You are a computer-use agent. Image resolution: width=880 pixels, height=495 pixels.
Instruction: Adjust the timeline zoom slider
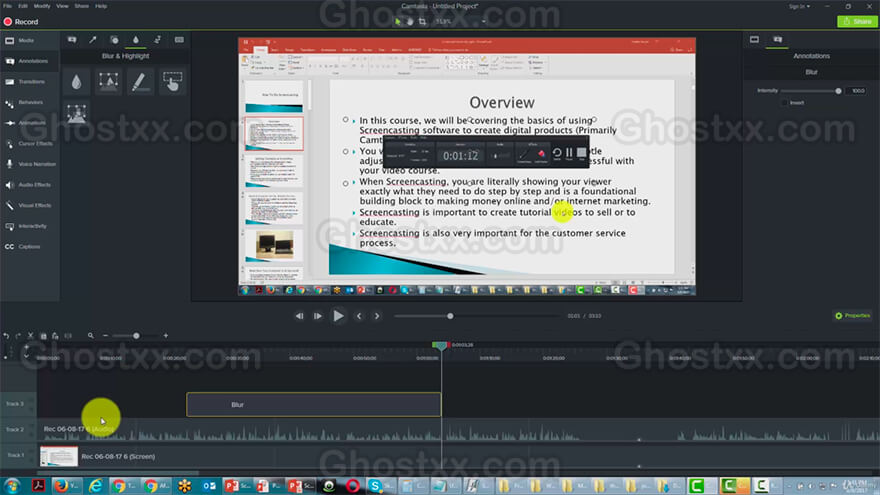click(135, 336)
